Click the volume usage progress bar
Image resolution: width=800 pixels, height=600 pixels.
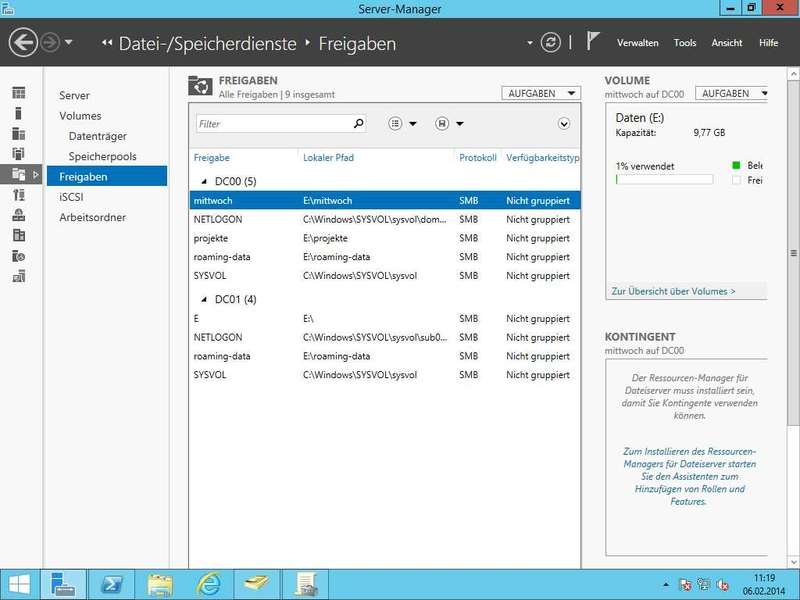pyautogui.click(x=664, y=180)
